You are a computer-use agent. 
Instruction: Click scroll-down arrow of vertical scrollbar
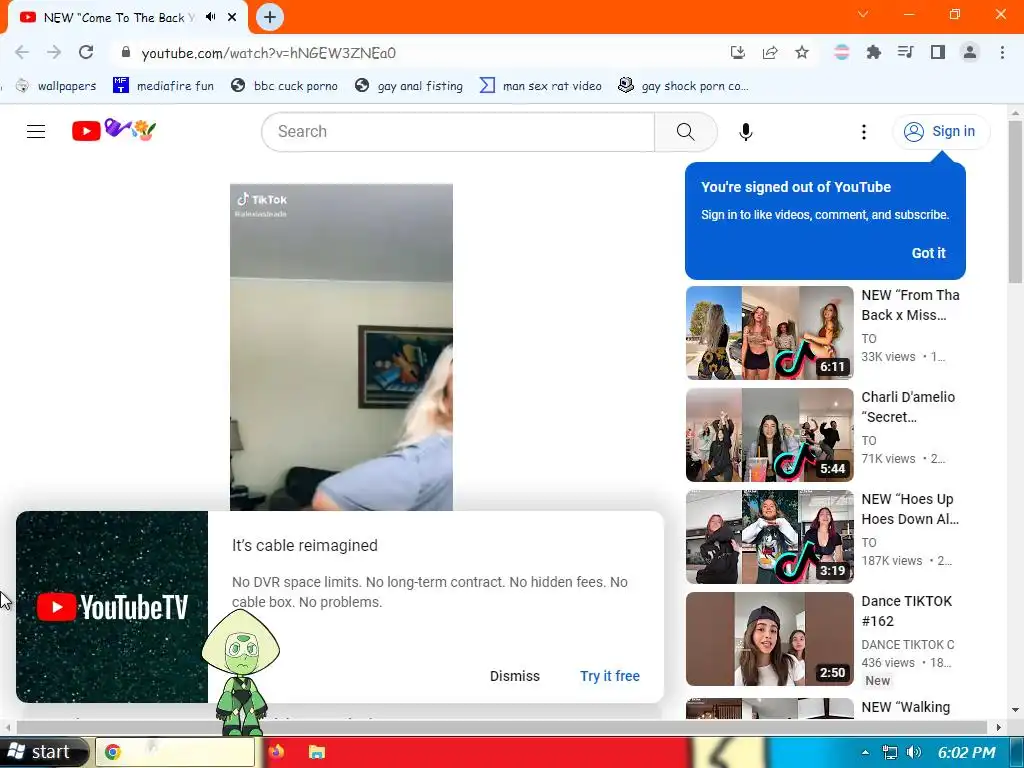(1015, 710)
